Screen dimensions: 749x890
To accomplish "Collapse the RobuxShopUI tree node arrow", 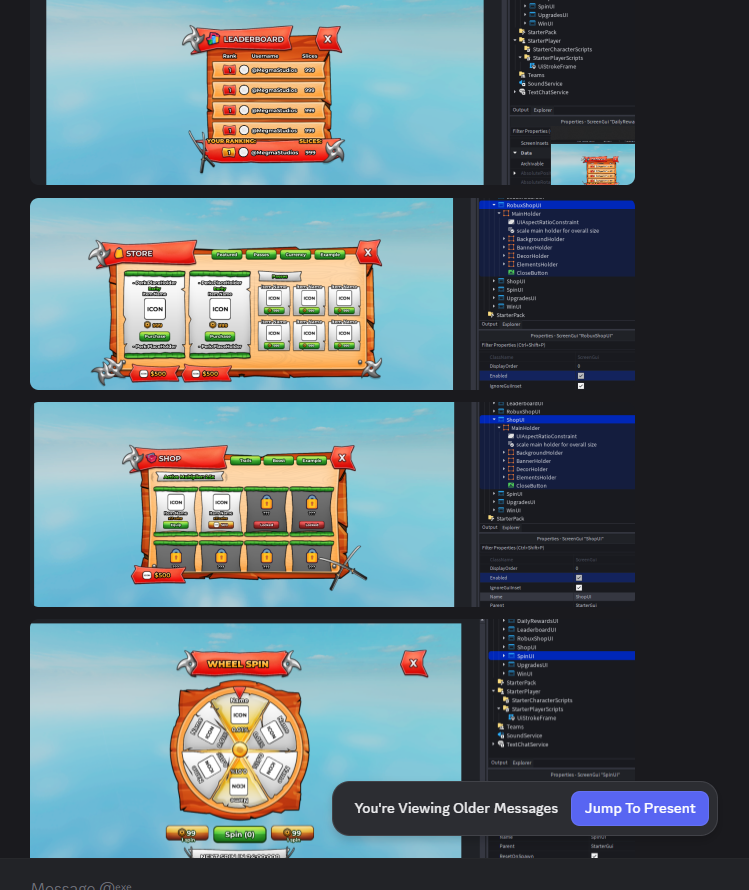I will 494,205.
